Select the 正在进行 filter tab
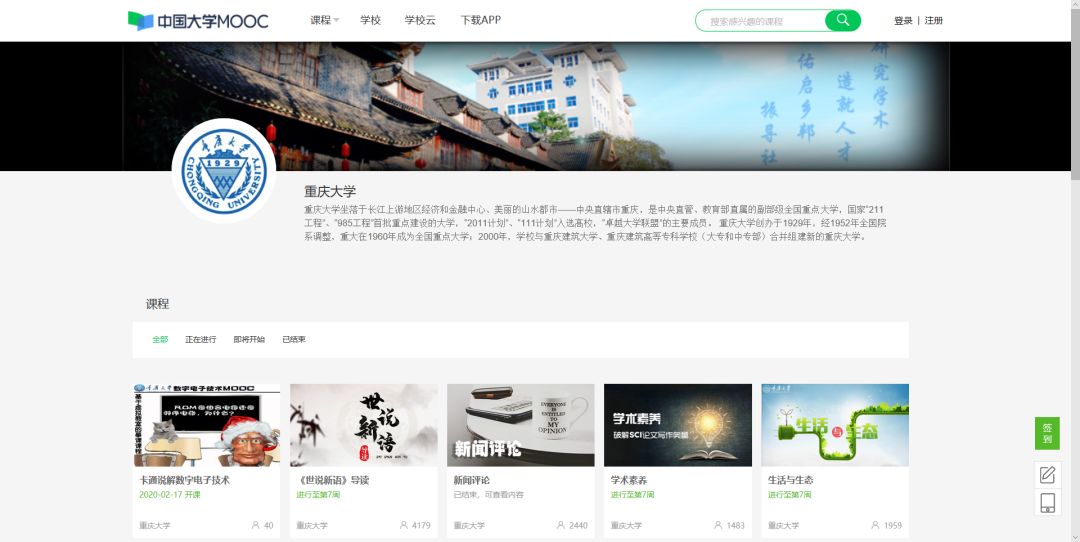The image size is (1080, 542). coord(200,340)
